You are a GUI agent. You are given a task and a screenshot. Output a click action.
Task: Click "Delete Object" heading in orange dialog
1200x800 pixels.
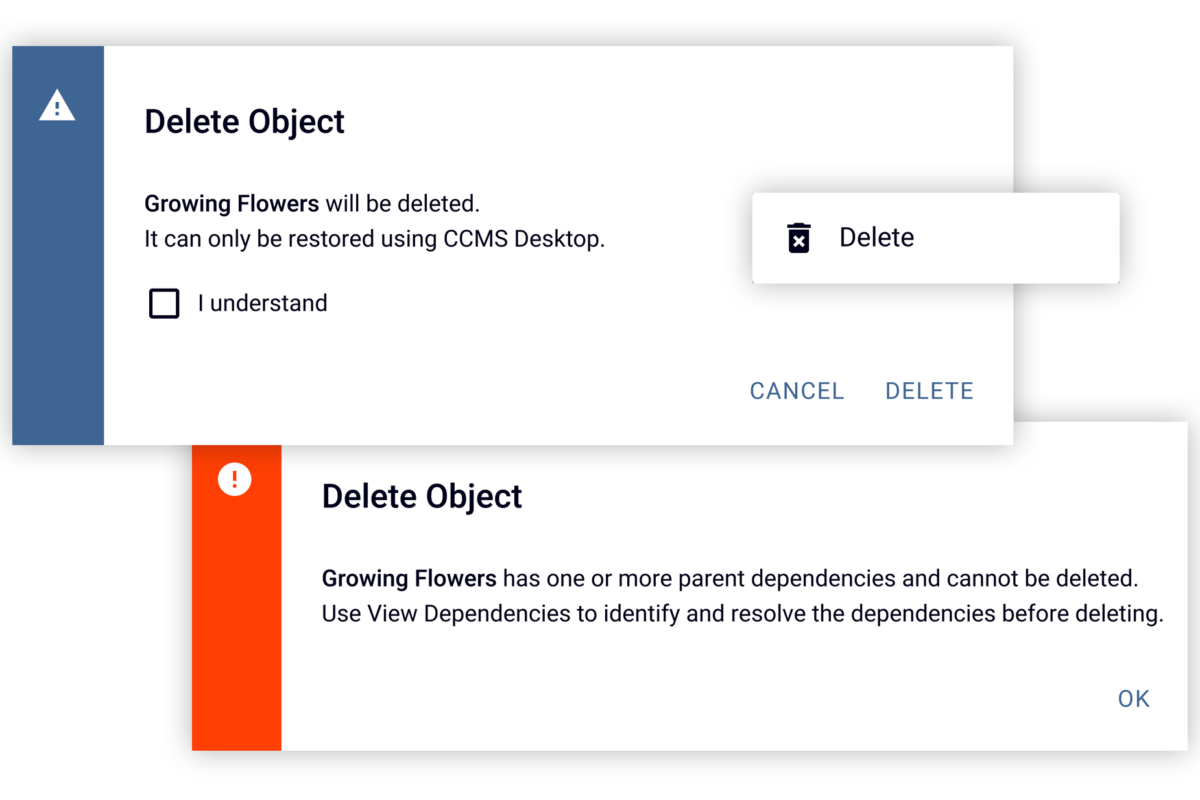click(422, 496)
